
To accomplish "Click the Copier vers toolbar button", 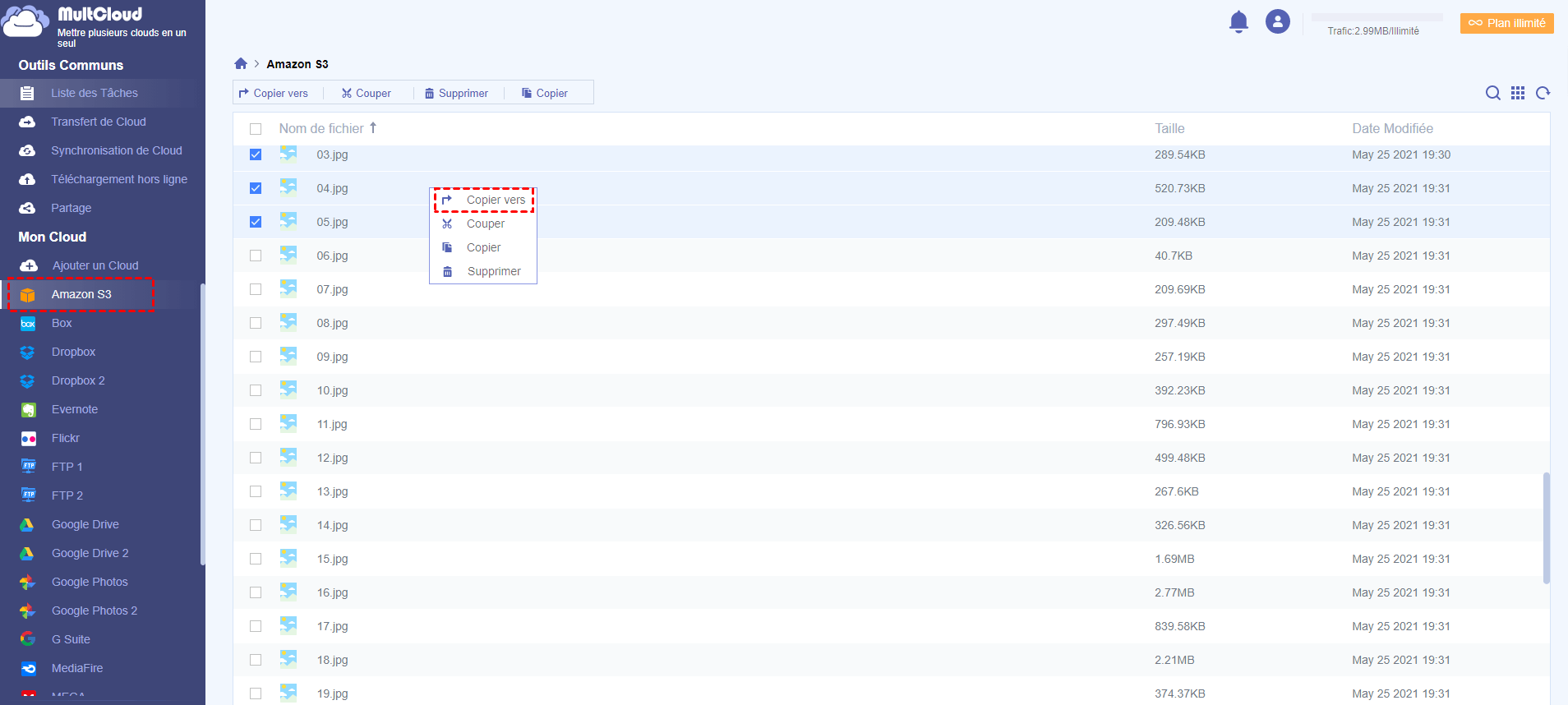I will (274, 93).
